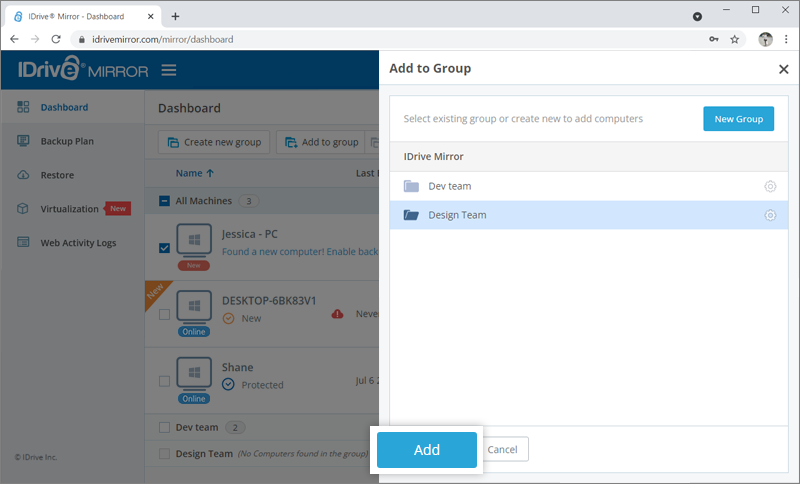The width and height of the screenshot is (800, 484).
Task: Toggle the All Machines checkbox
Action: 165,200
